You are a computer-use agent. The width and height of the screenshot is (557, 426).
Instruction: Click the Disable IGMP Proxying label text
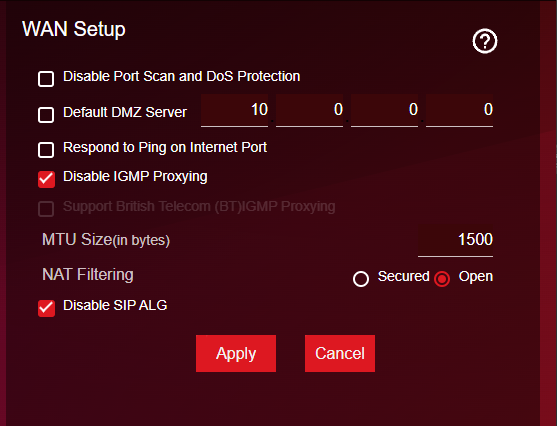pos(135,177)
